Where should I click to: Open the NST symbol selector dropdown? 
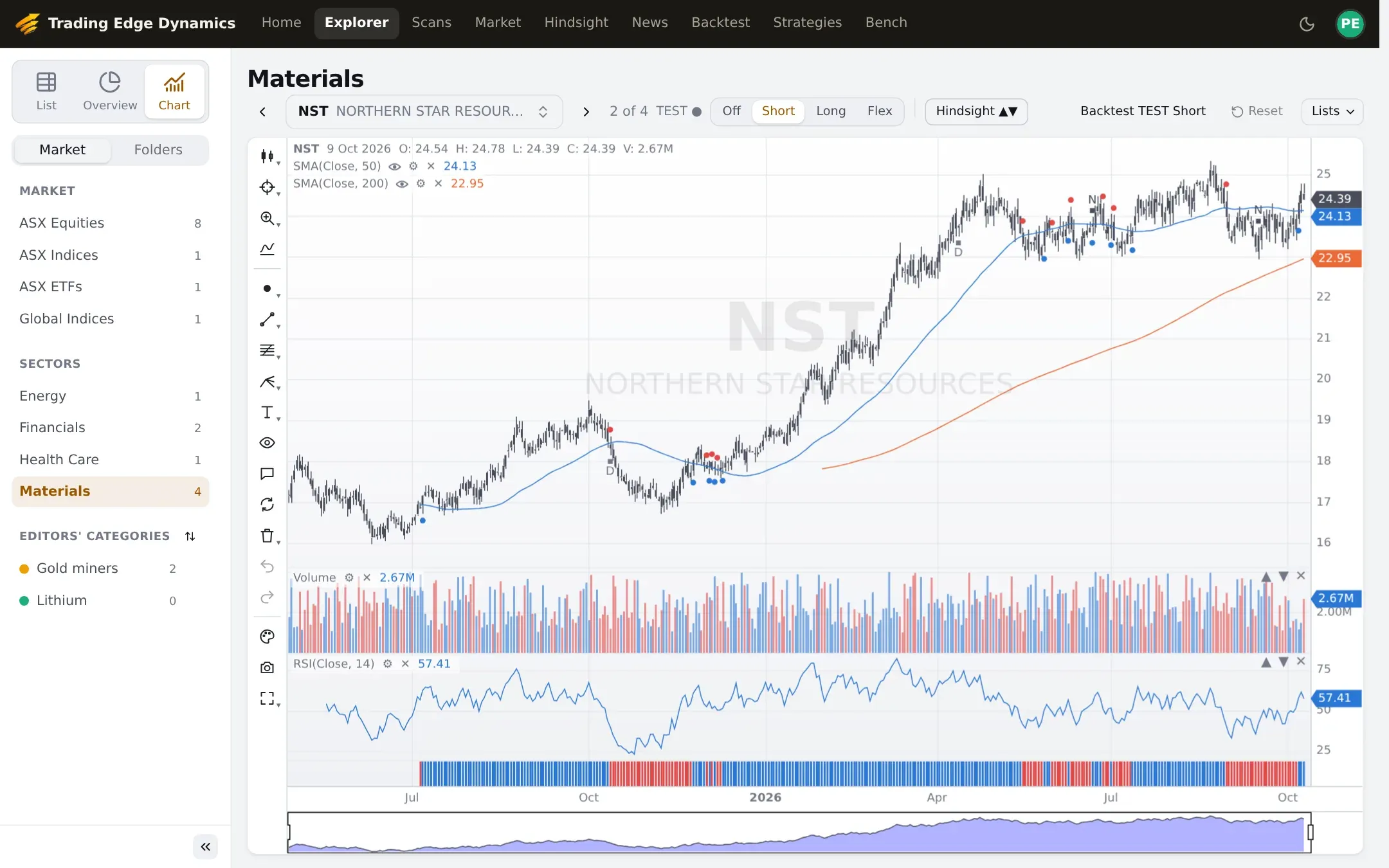click(424, 111)
